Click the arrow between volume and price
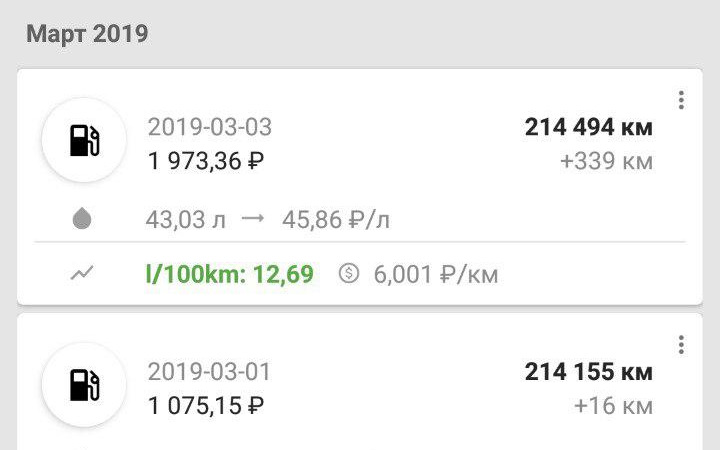 [253, 219]
